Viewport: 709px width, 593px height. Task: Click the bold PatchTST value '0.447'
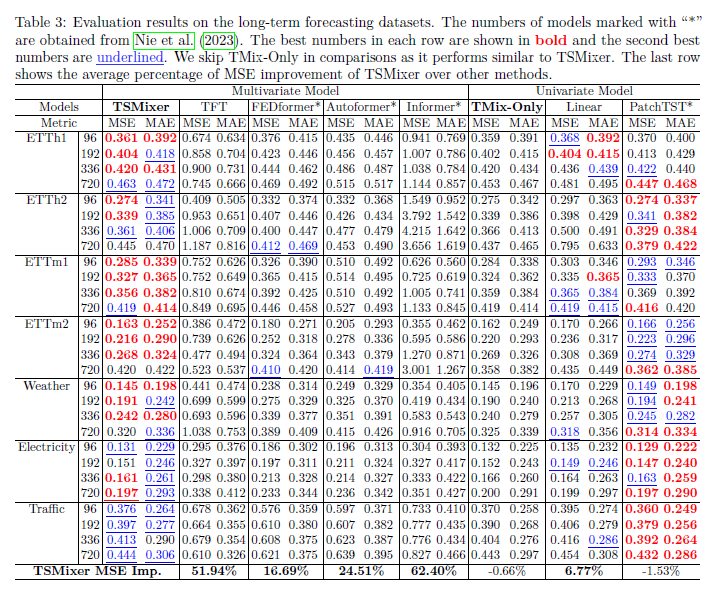click(x=642, y=185)
